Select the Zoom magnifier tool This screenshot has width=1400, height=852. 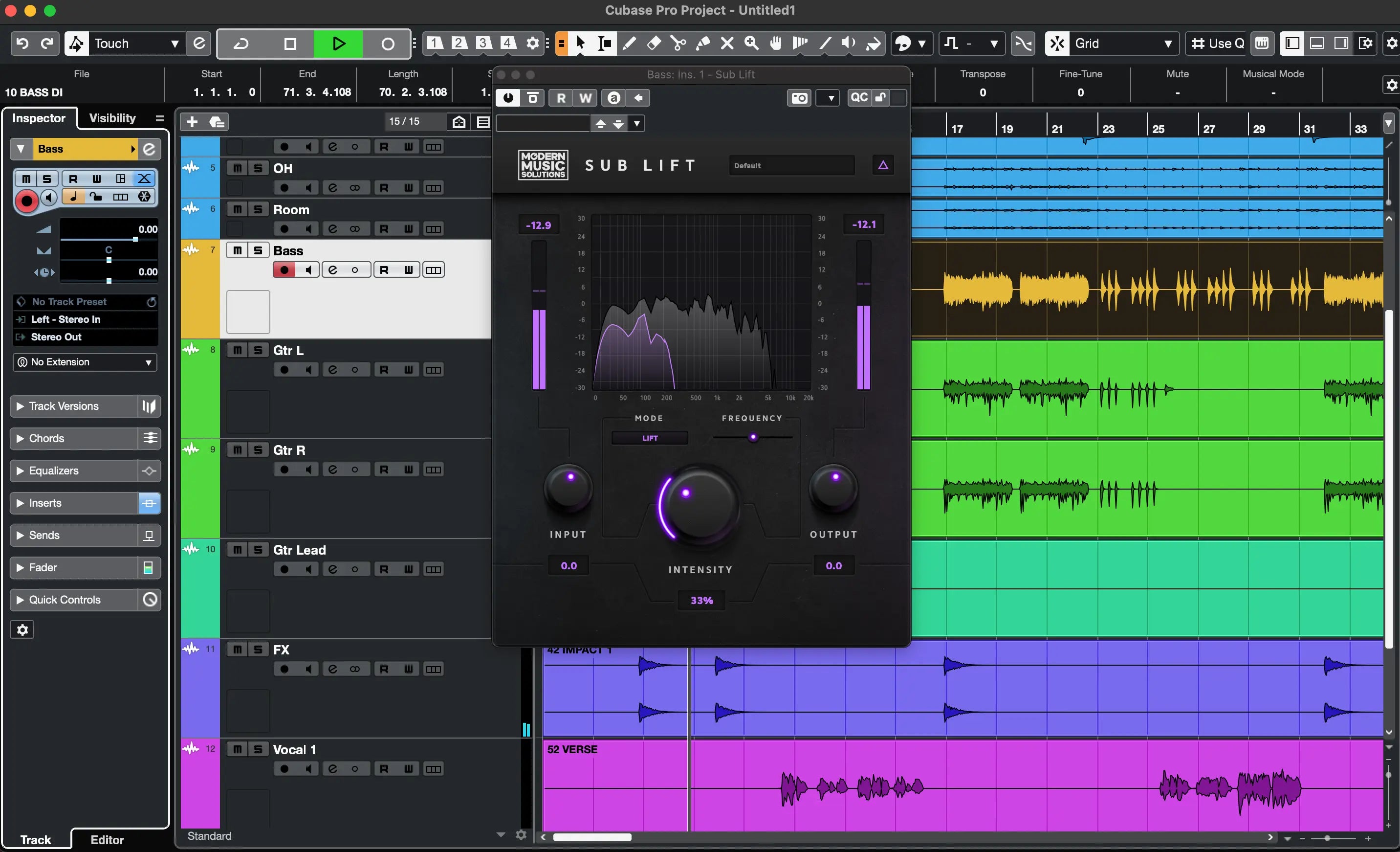pos(751,44)
